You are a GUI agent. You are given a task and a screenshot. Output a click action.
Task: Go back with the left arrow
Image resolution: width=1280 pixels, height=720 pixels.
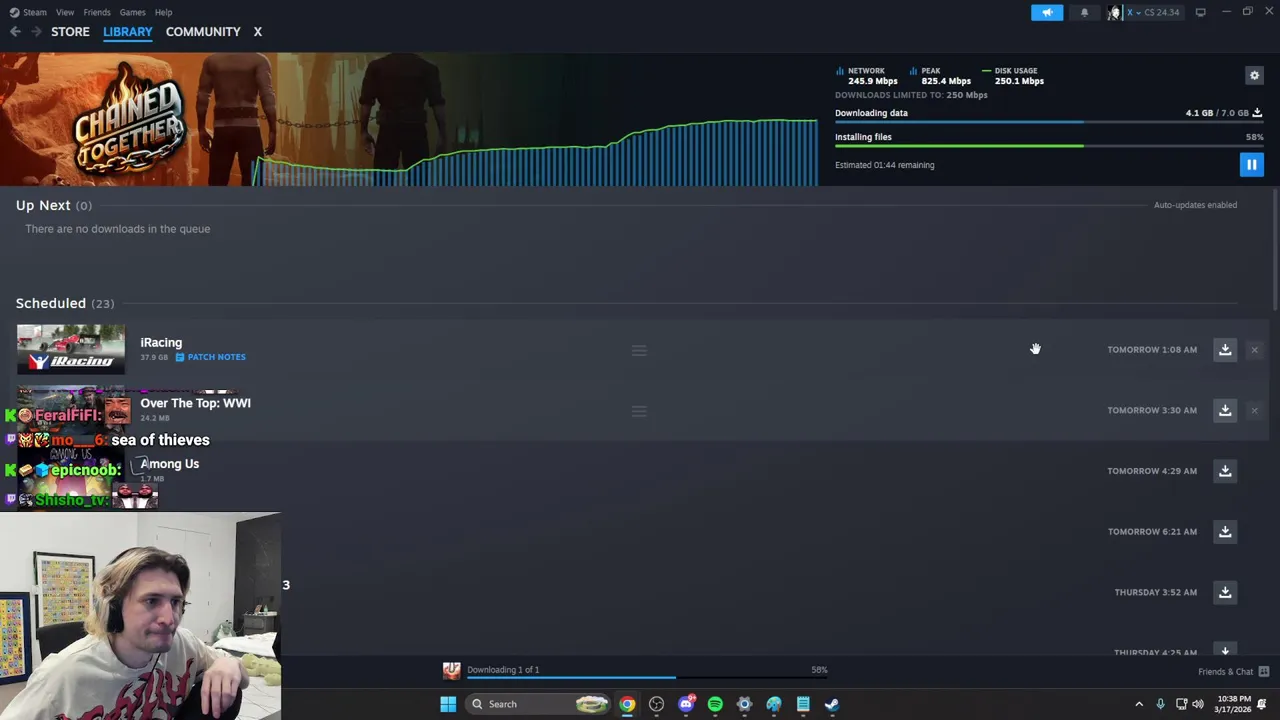pyautogui.click(x=15, y=32)
